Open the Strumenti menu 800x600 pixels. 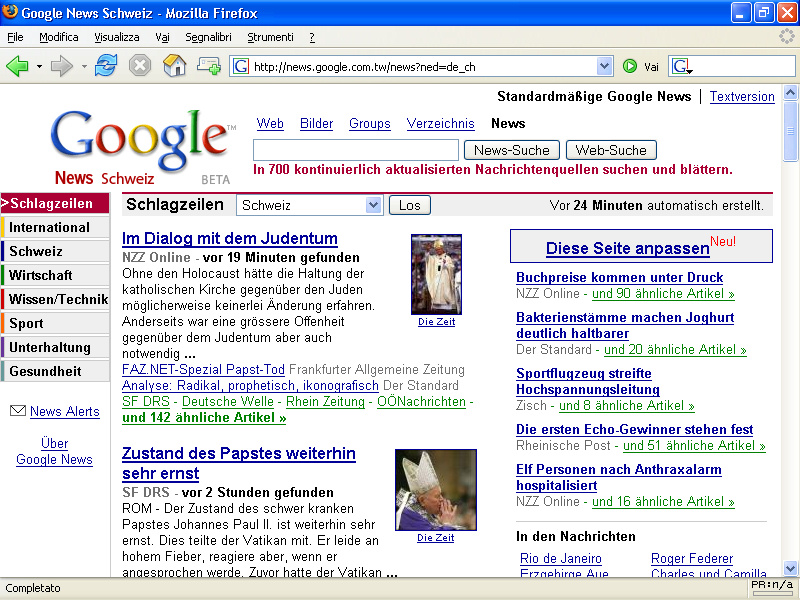click(270, 37)
